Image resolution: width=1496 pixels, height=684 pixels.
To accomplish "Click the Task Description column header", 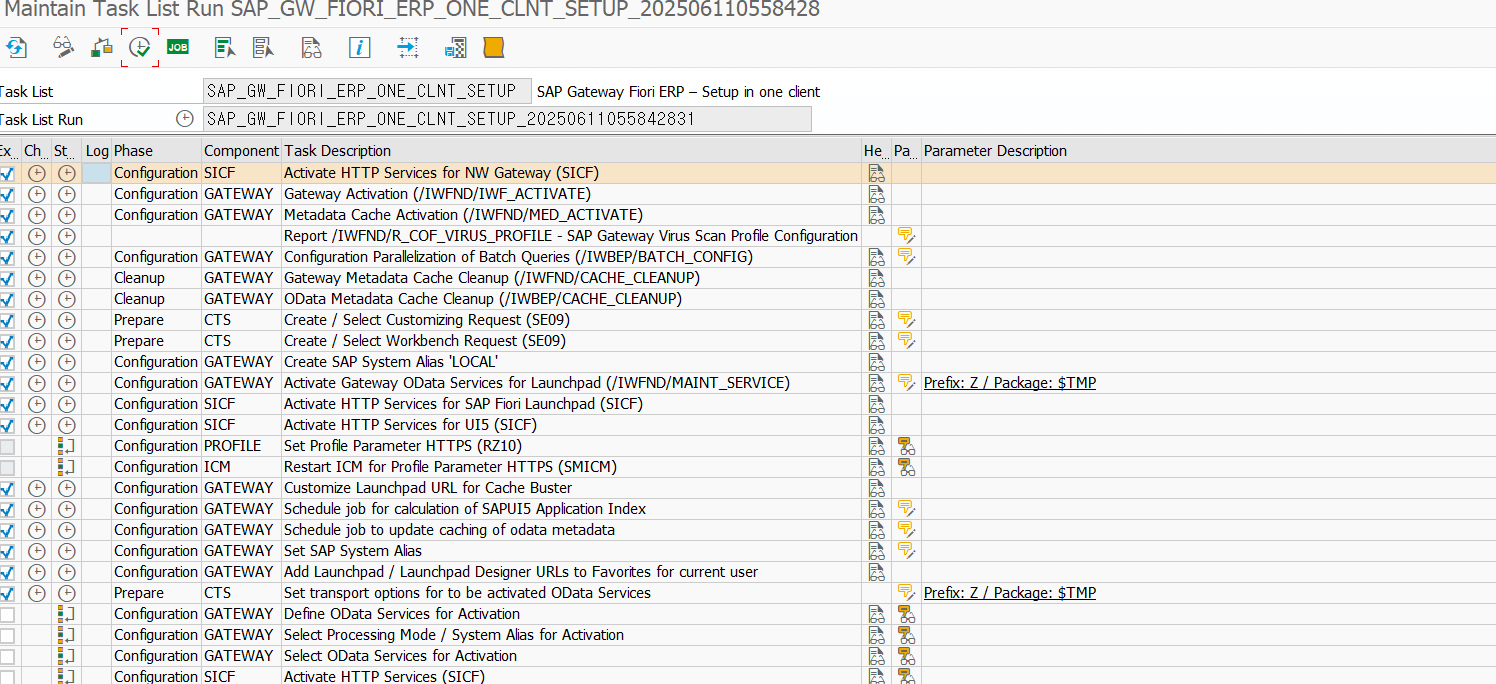I will (572, 151).
